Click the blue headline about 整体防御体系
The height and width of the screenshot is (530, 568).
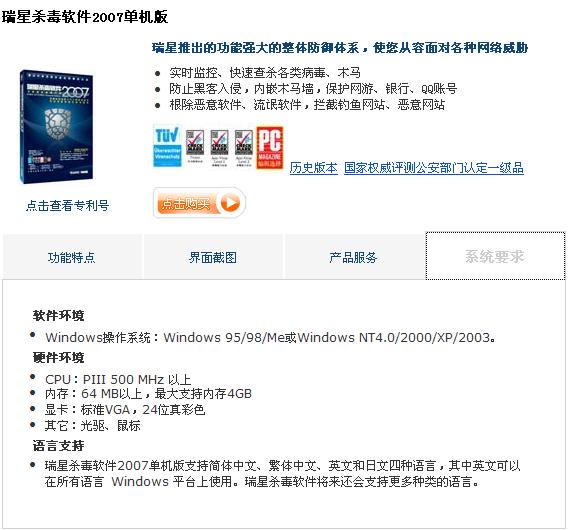tap(340, 47)
